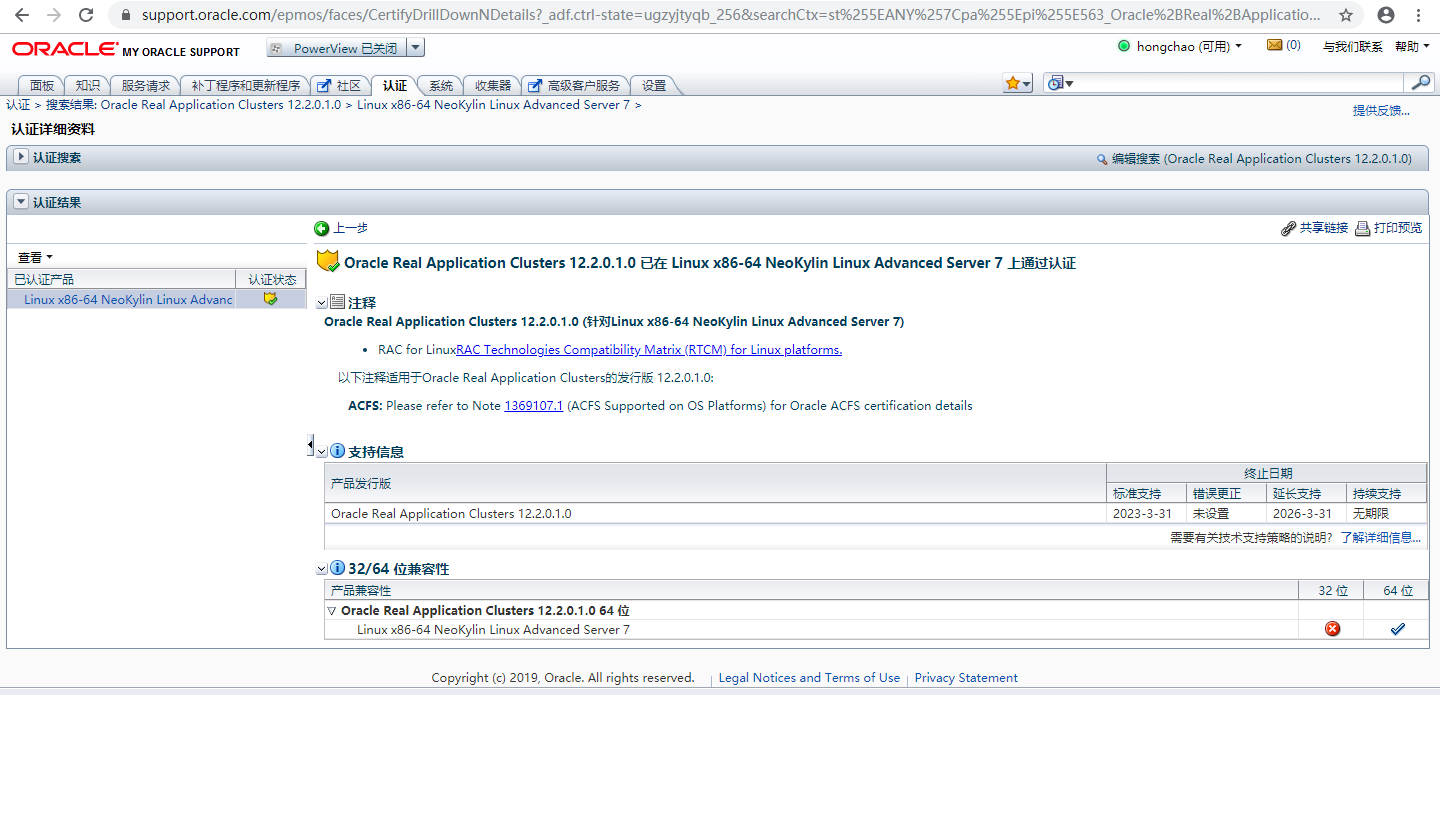The width and height of the screenshot is (1440, 823).
Task: Click the Oracle logo
Action: click(65, 49)
